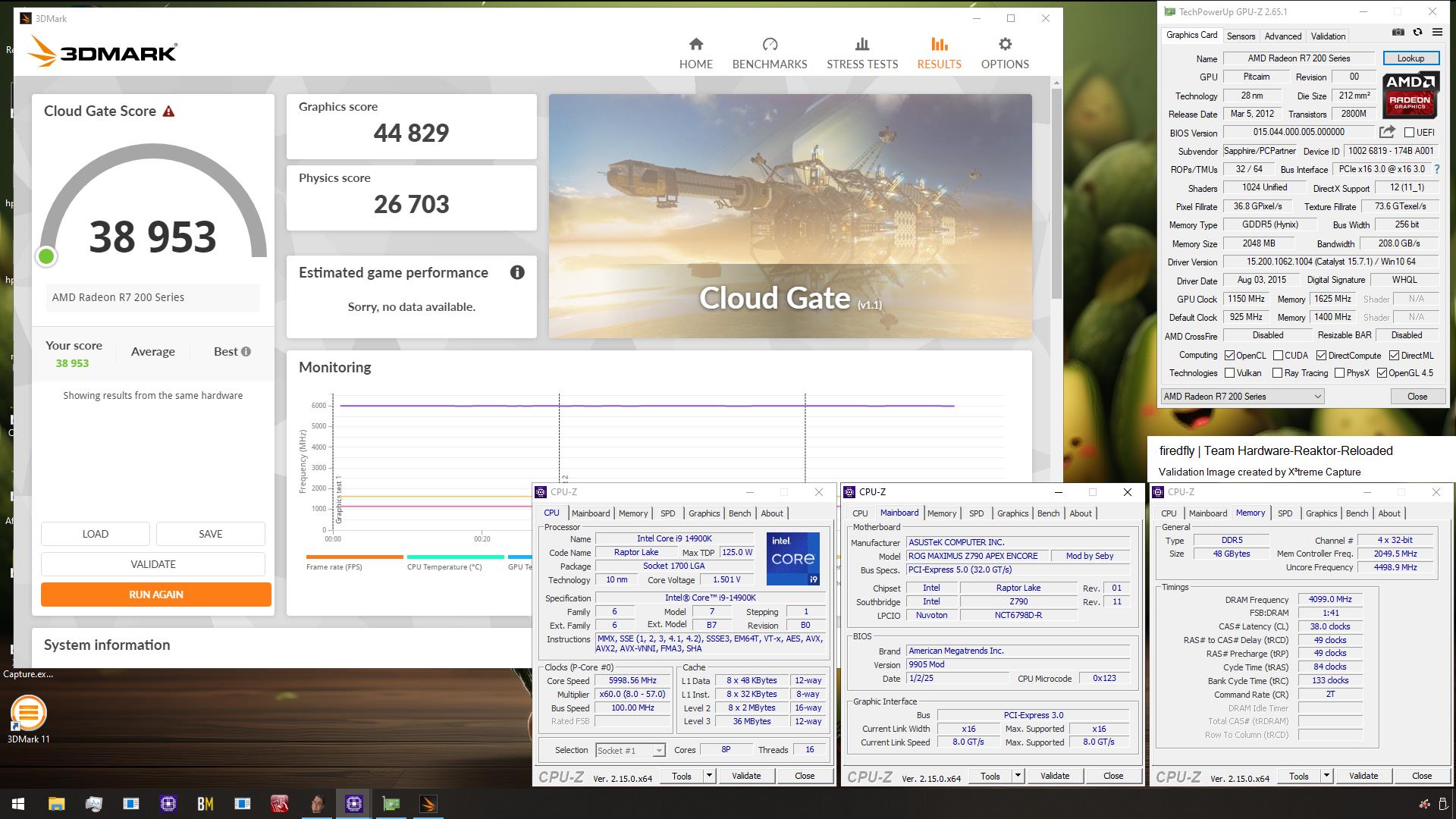
Task: Click the BIOS export arrow icon in GPU-Z
Action: 1387,132
